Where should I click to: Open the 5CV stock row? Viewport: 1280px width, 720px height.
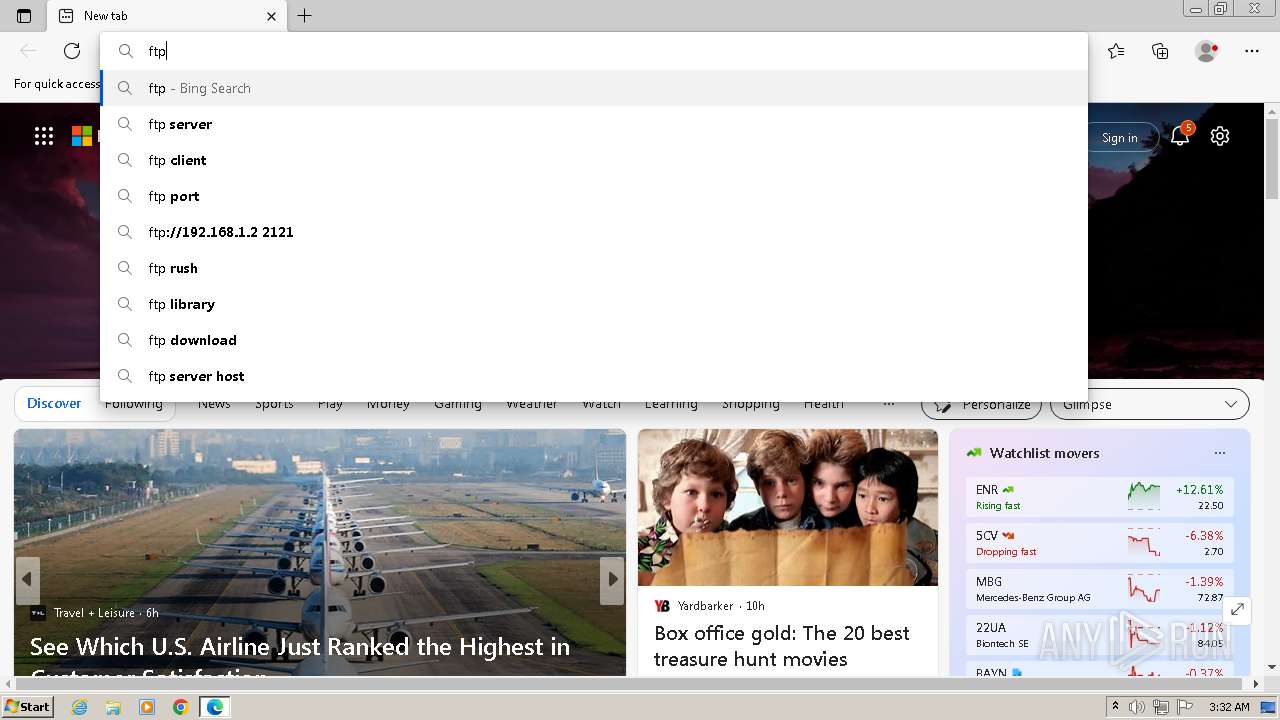1100,543
